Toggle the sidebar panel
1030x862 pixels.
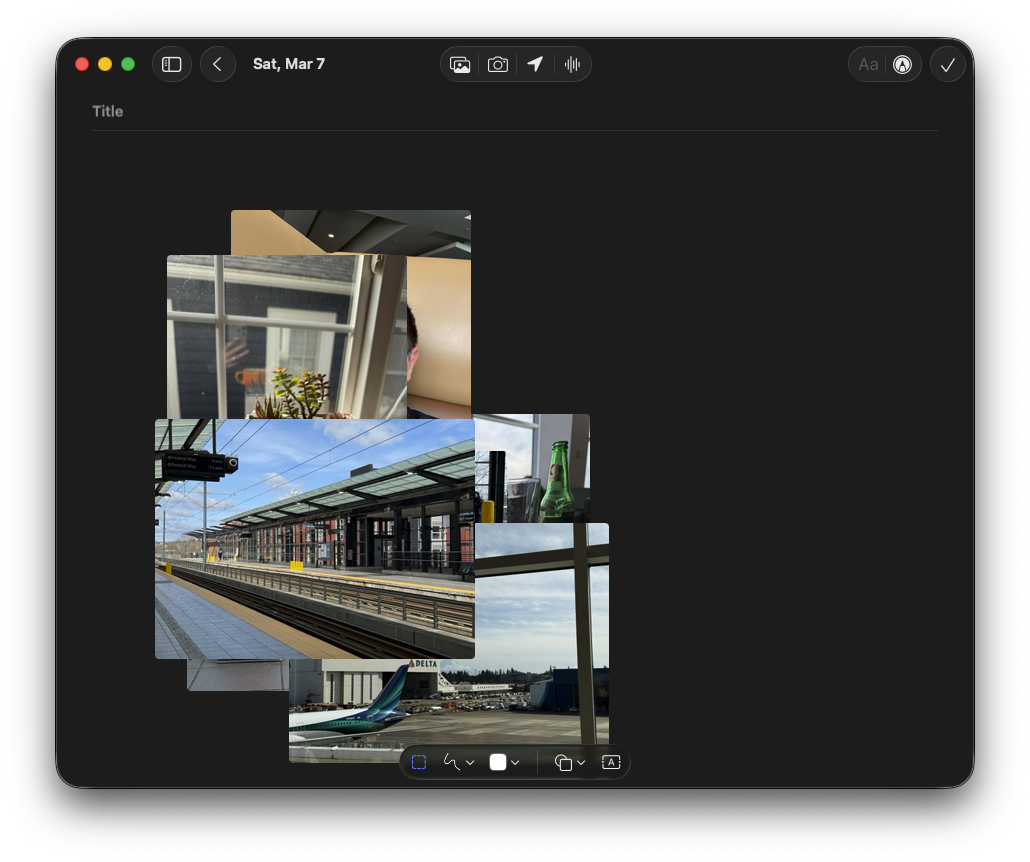click(172, 64)
